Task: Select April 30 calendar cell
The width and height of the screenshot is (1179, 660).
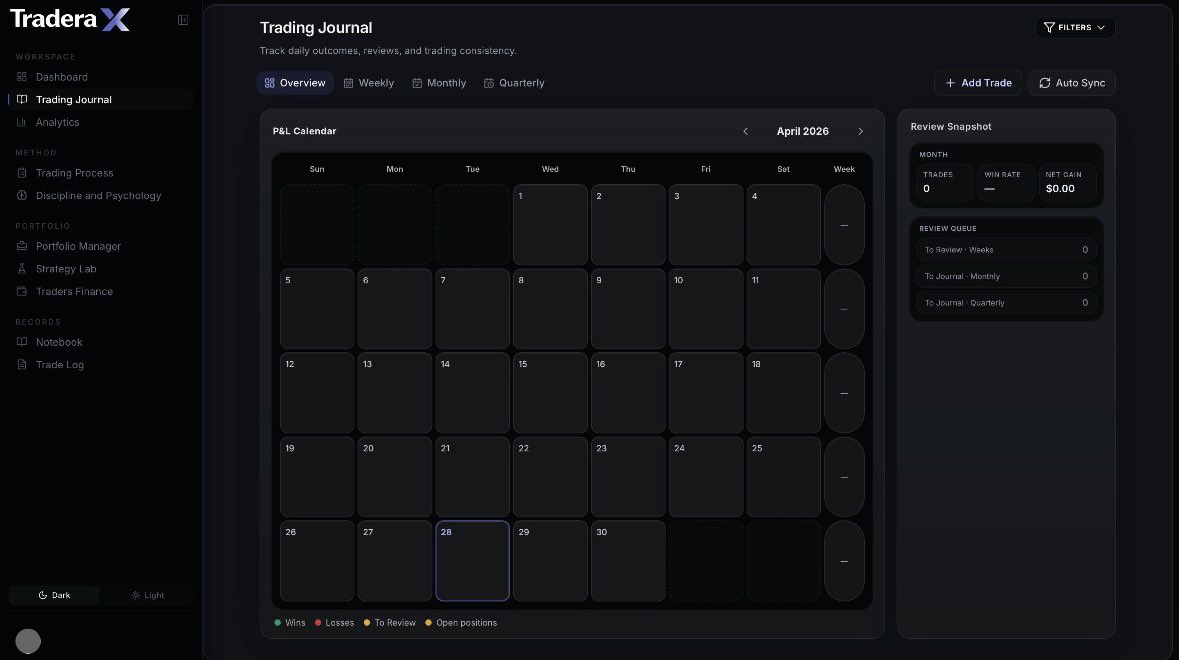Action: tap(628, 561)
